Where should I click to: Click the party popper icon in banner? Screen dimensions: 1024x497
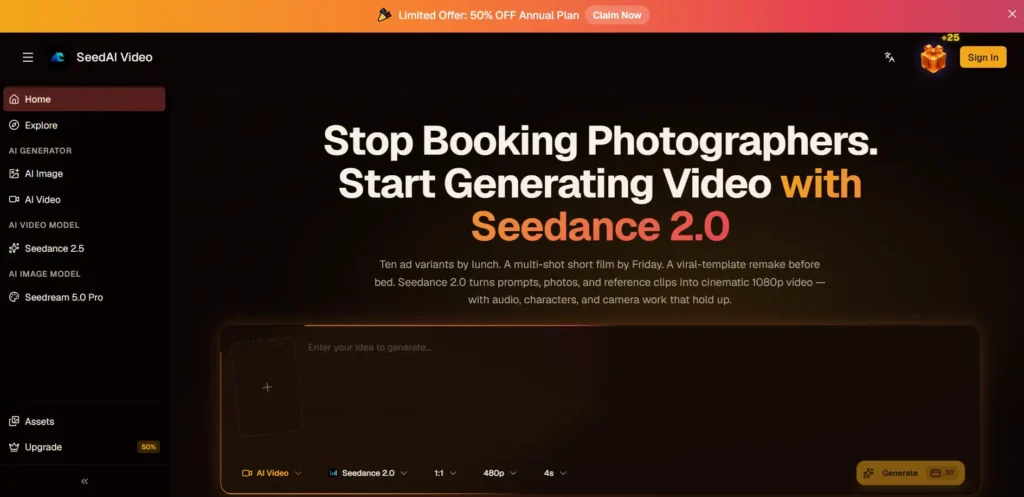coord(385,14)
